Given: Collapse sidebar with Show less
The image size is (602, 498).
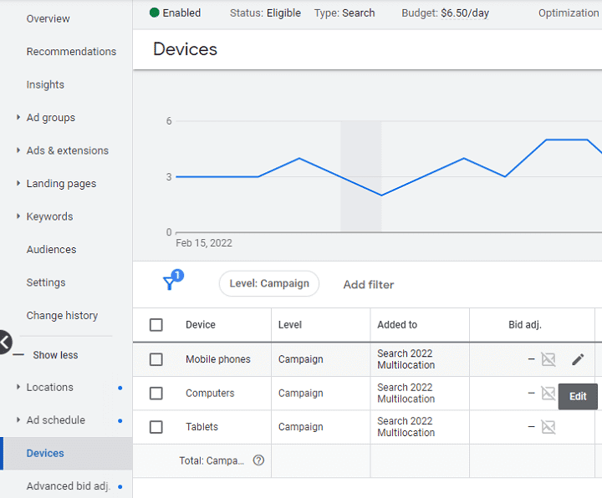Looking at the screenshot, I should tap(55, 355).
